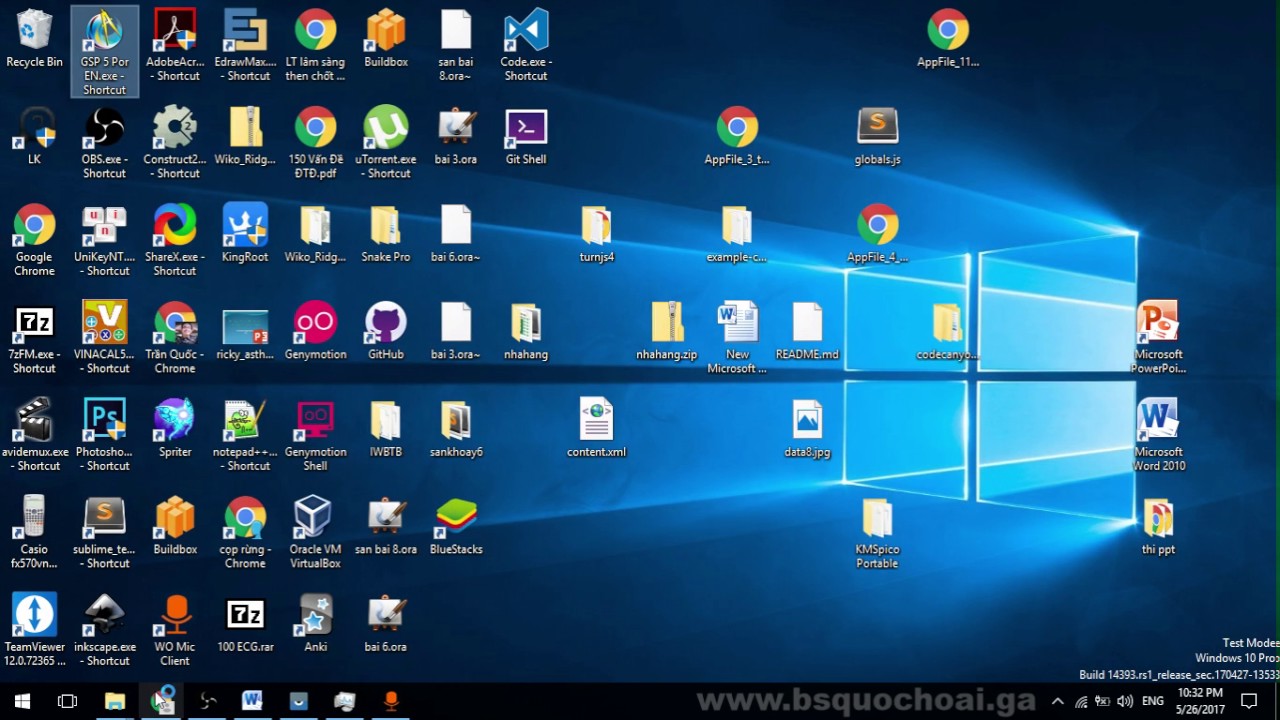This screenshot has width=1280, height=720.
Task: Open the Windows Start menu
Action: pos(22,701)
